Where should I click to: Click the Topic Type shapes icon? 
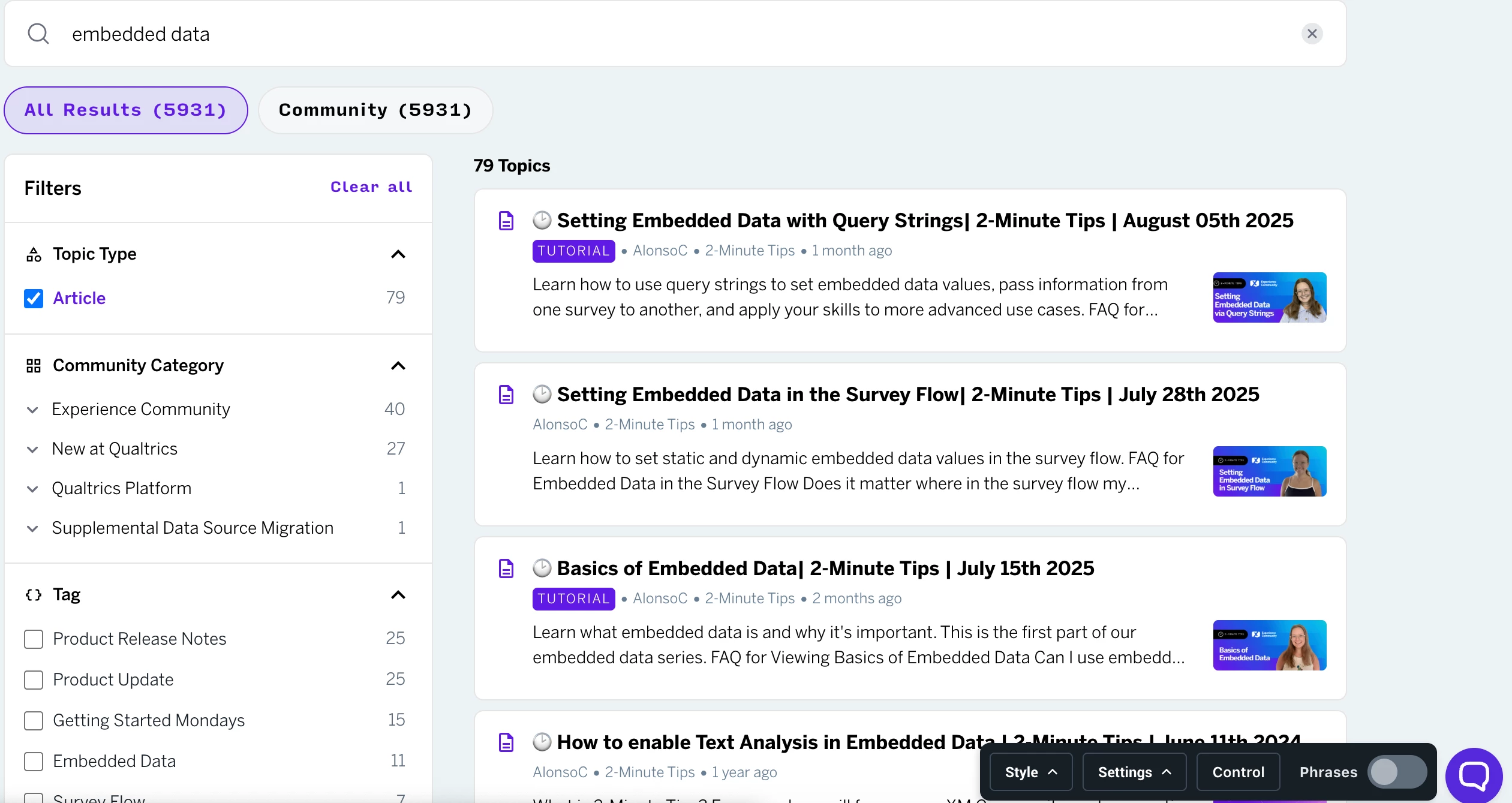pos(34,254)
